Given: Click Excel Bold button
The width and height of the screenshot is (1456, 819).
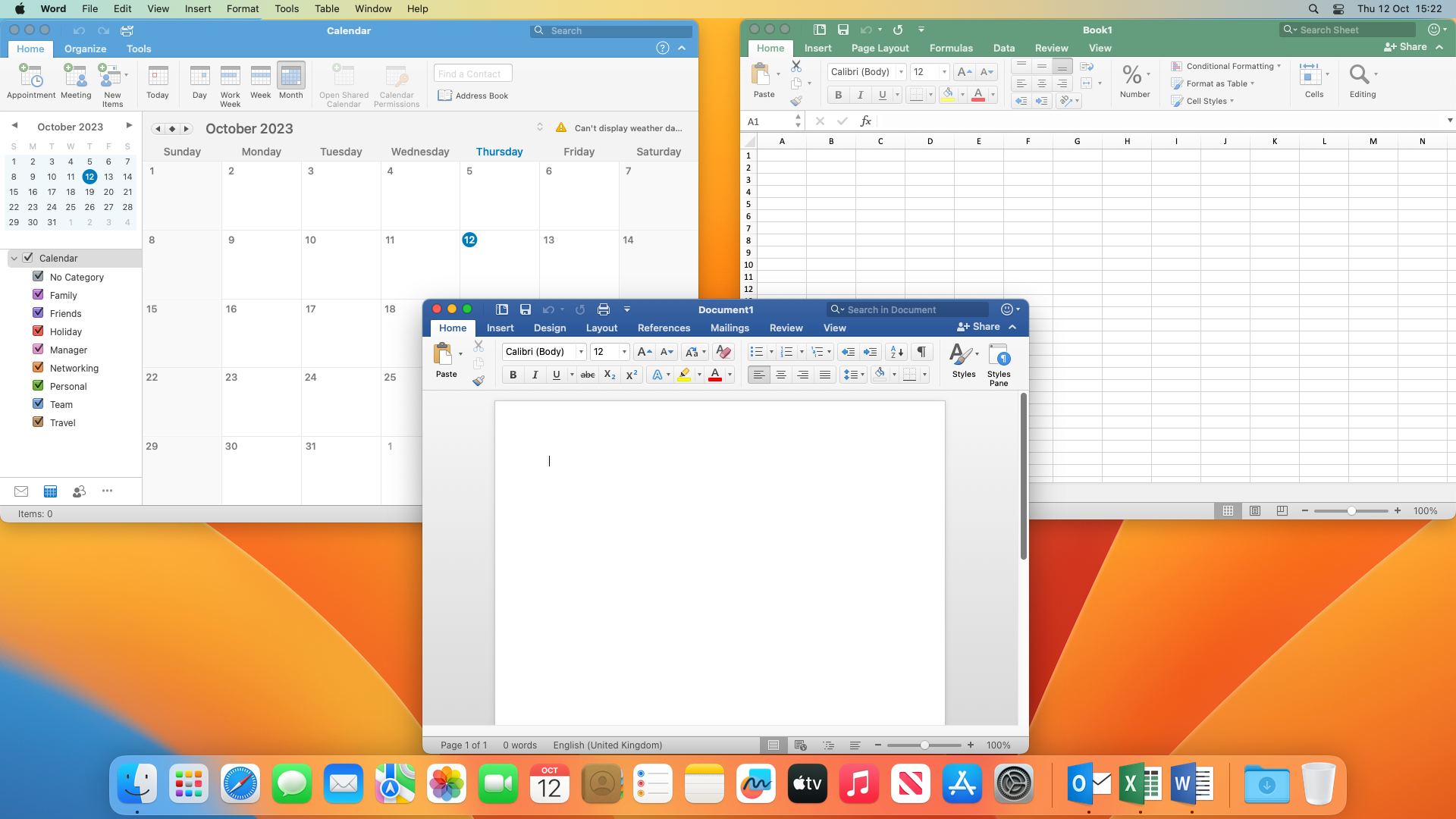Looking at the screenshot, I should [838, 95].
